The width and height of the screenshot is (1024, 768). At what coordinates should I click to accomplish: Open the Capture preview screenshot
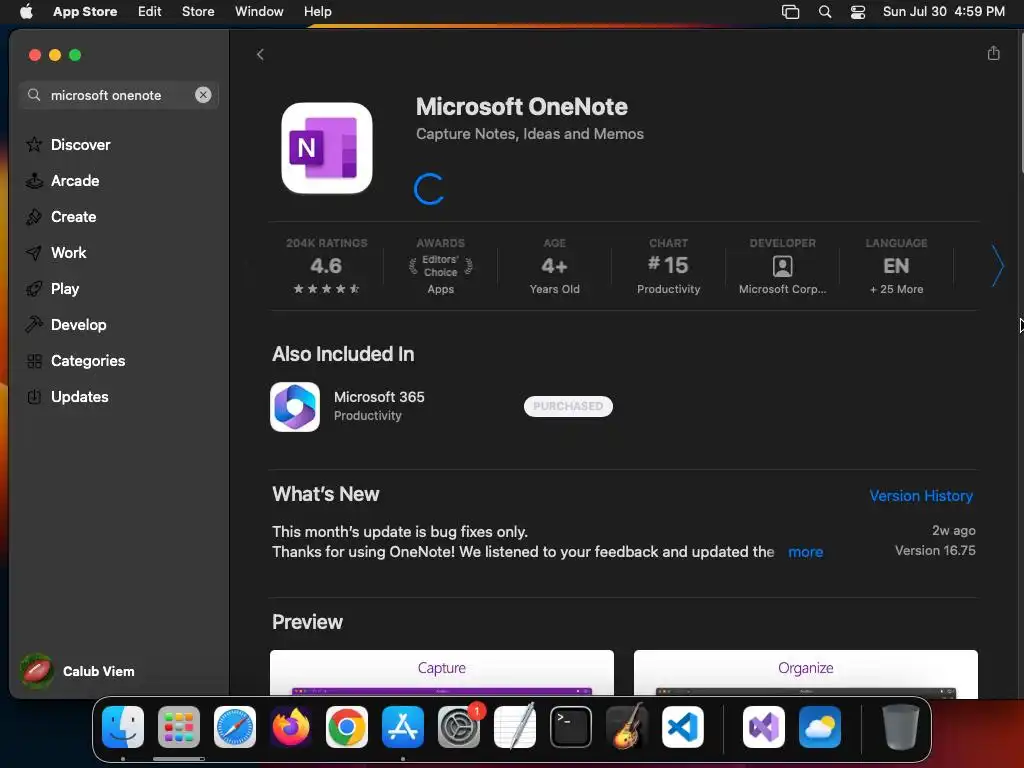tap(442, 673)
